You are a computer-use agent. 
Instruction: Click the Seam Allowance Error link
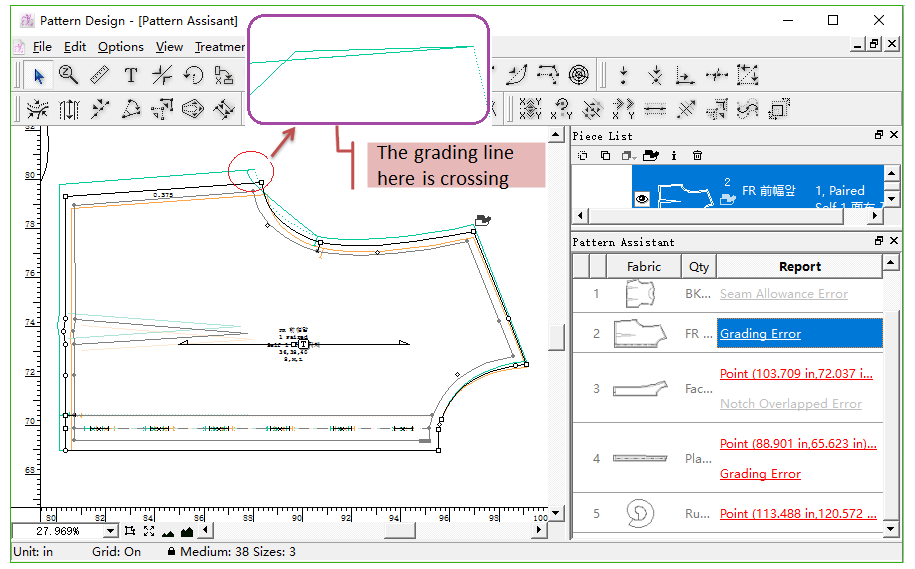pyautogui.click(x=783, y=294)
